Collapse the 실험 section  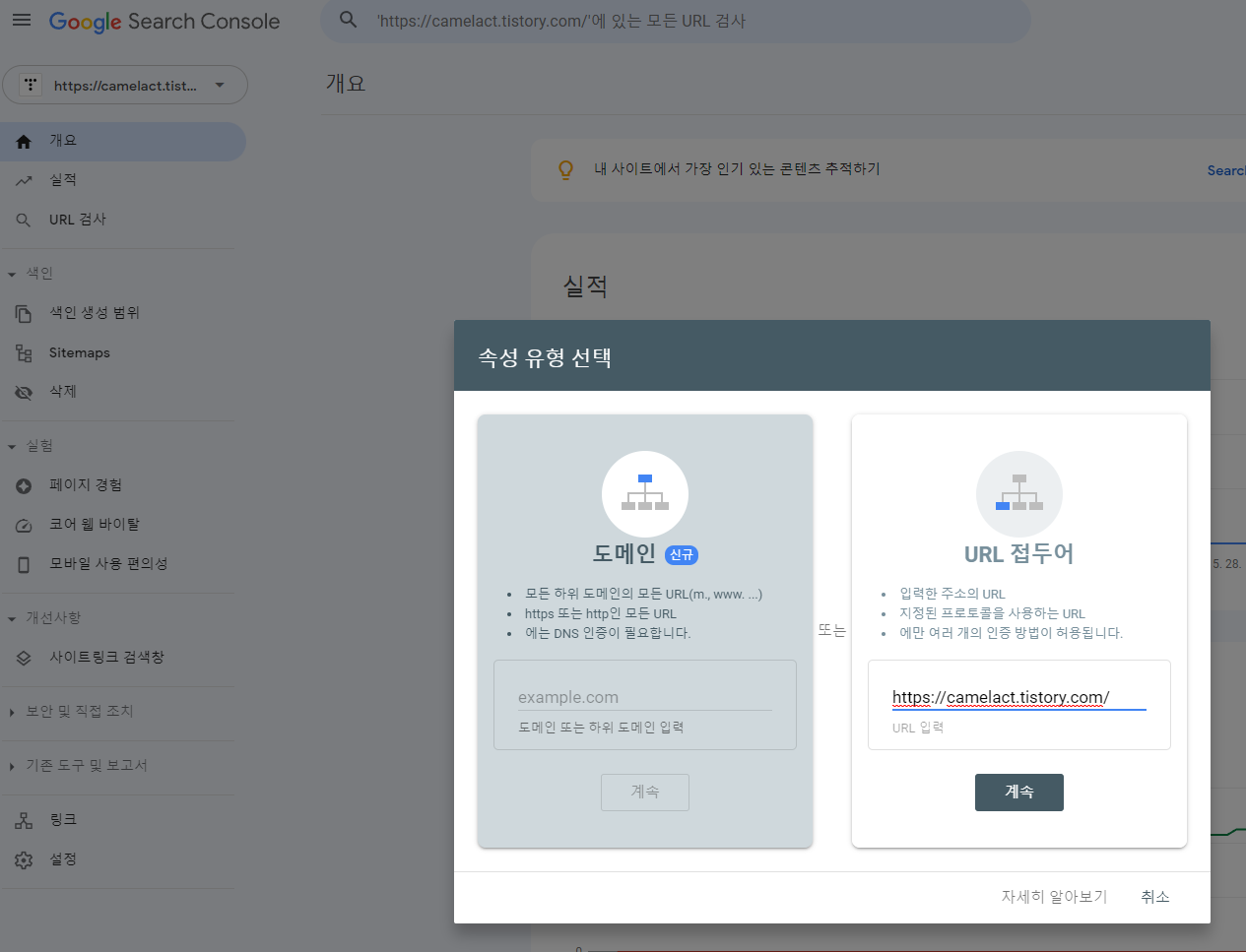click(x=12, y=447)
